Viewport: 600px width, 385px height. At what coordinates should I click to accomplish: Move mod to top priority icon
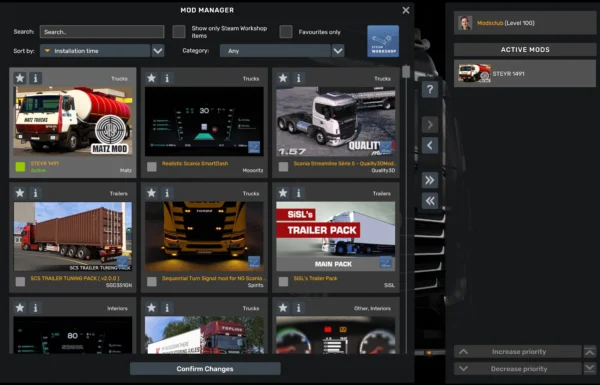coord(590,351)
